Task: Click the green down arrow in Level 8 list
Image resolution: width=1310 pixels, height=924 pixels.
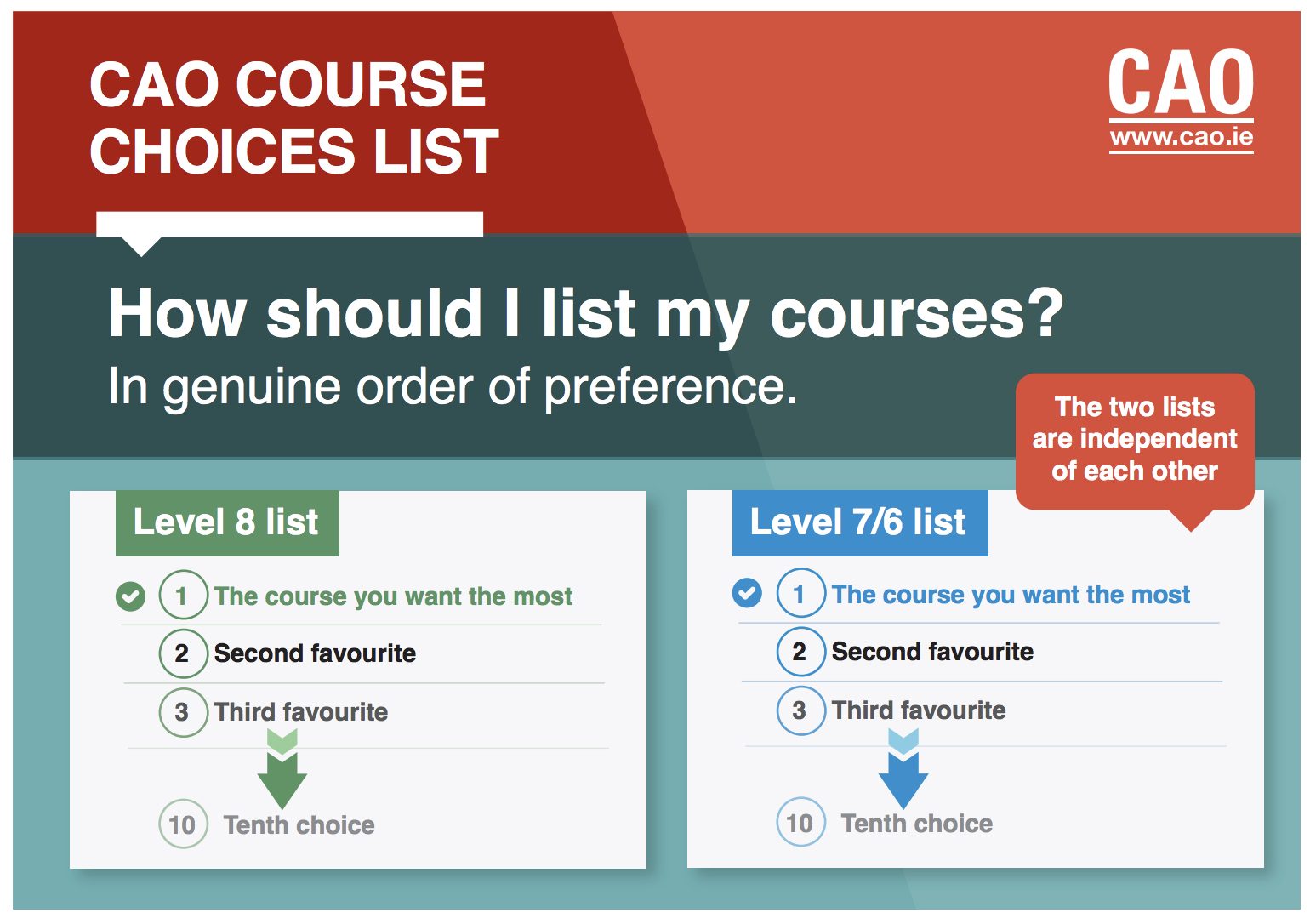Action: point(282,768)
